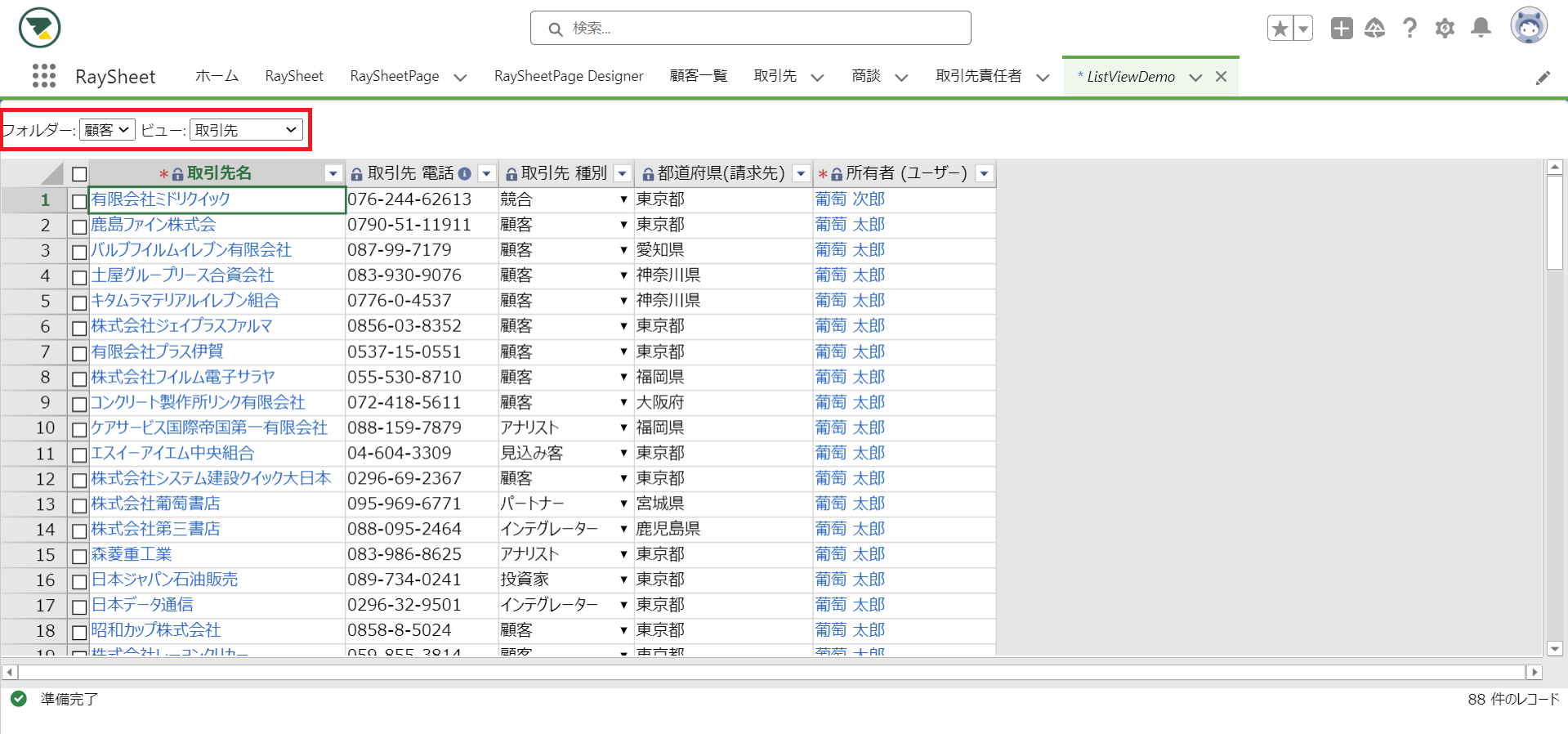Check the box for 株式会社ジェイプラスファルマ
This screenshot has width=1568, height=734.
(79, 327)
